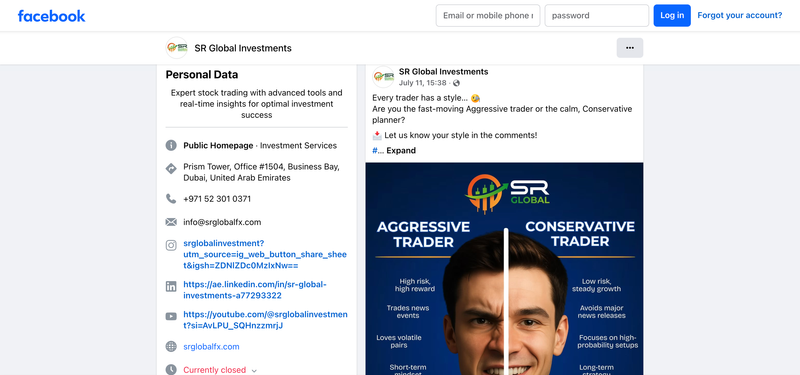This screenshot has height=375, width=800.
Task: Click the public globe icon next to timestamp
Action: pos(456,83)
